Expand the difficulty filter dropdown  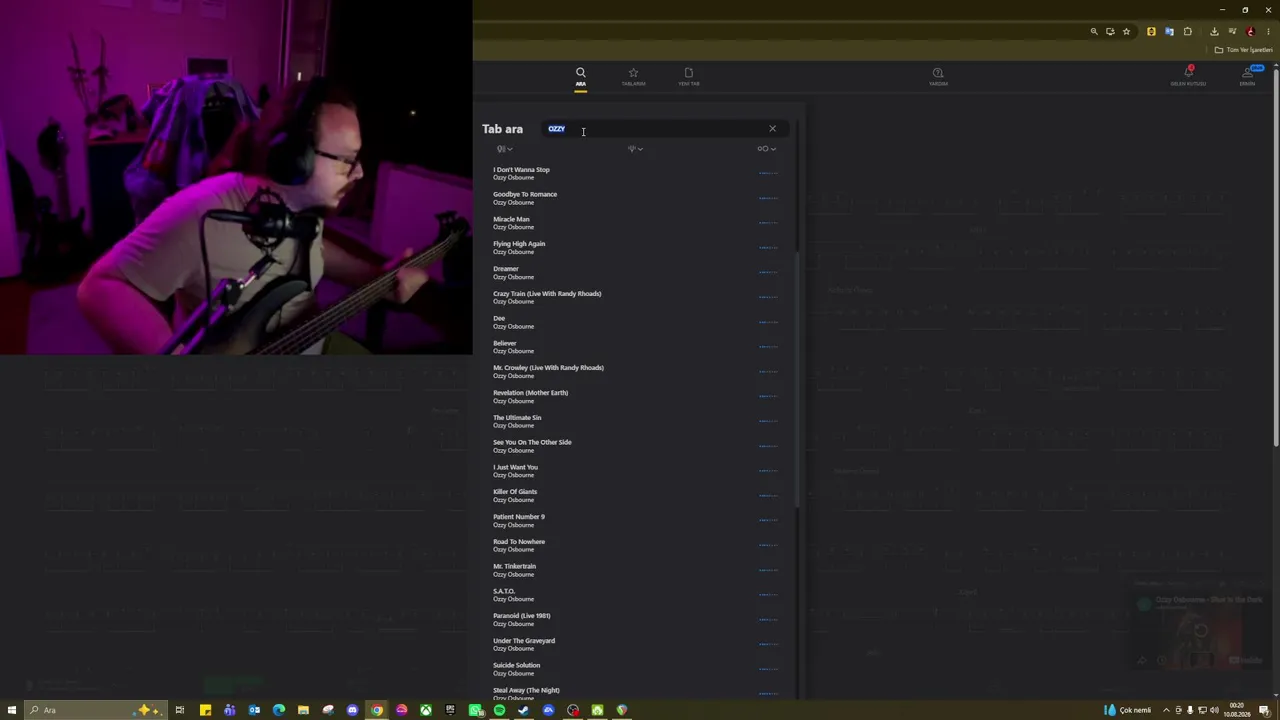[x=766, y=149]
